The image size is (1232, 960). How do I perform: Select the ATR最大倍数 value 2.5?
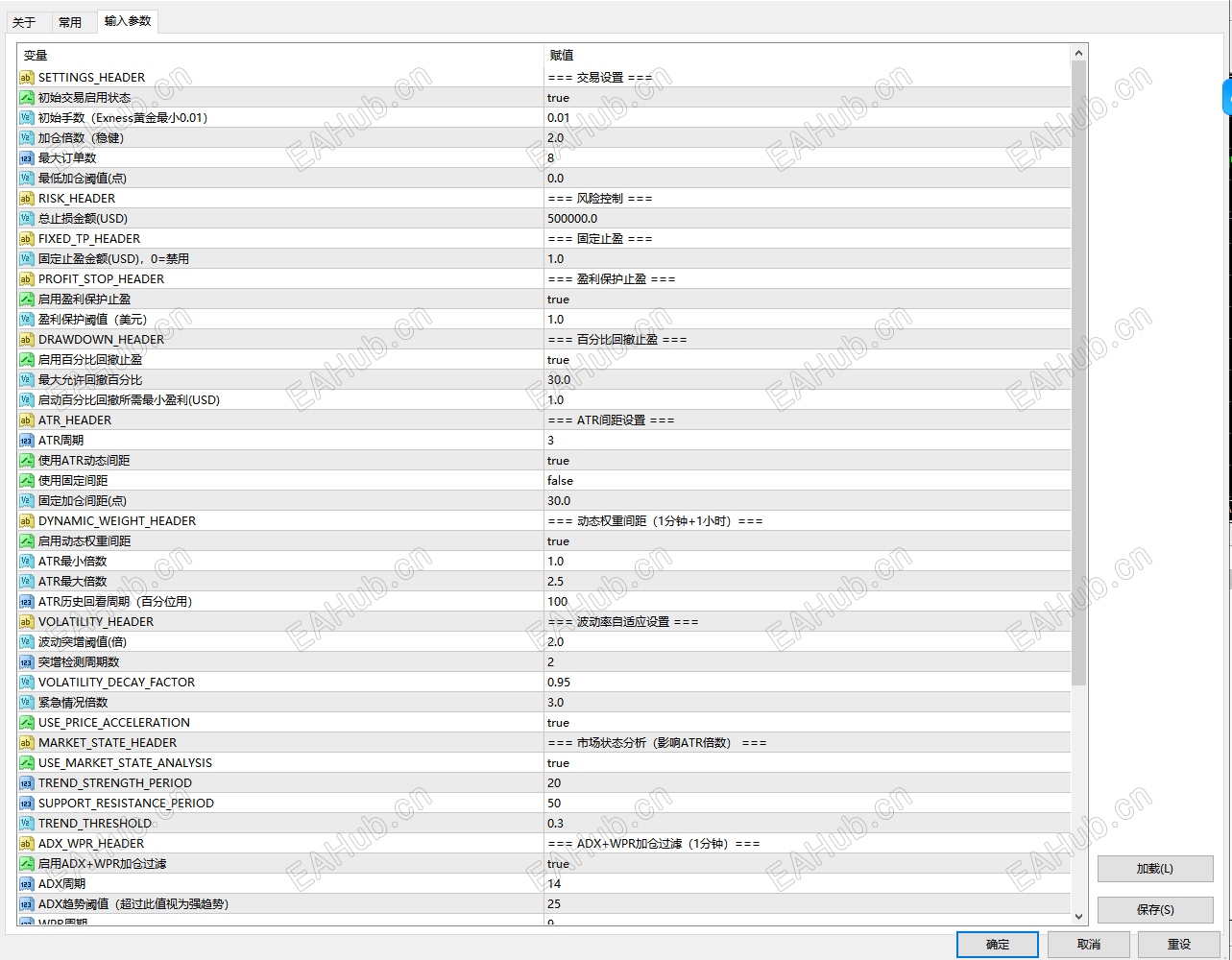(555, 582)
